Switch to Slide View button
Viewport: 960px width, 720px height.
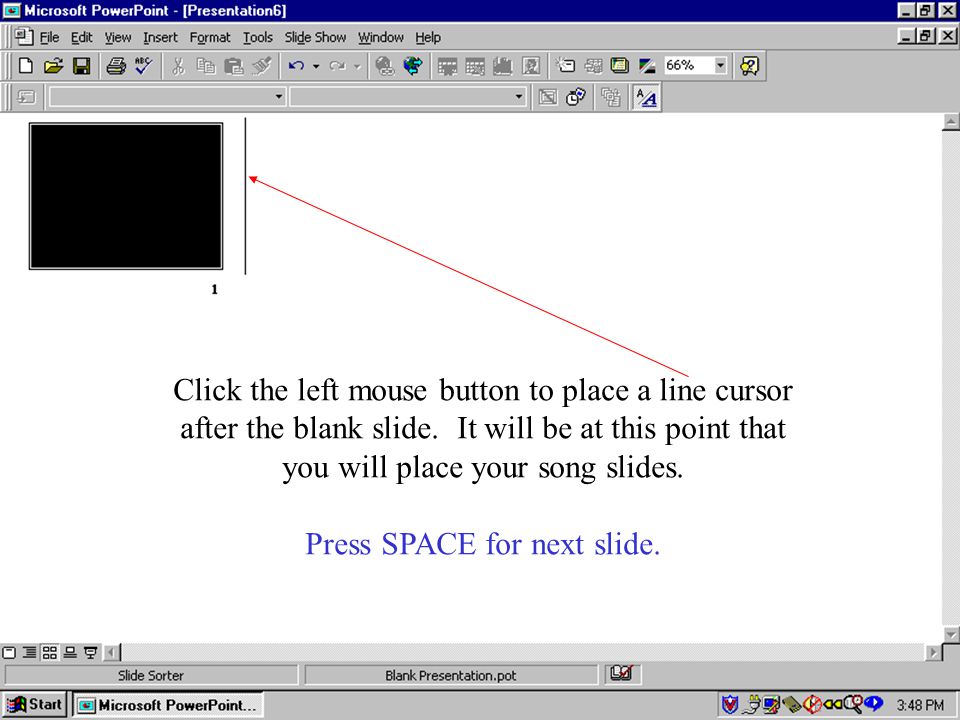[9, 653]
